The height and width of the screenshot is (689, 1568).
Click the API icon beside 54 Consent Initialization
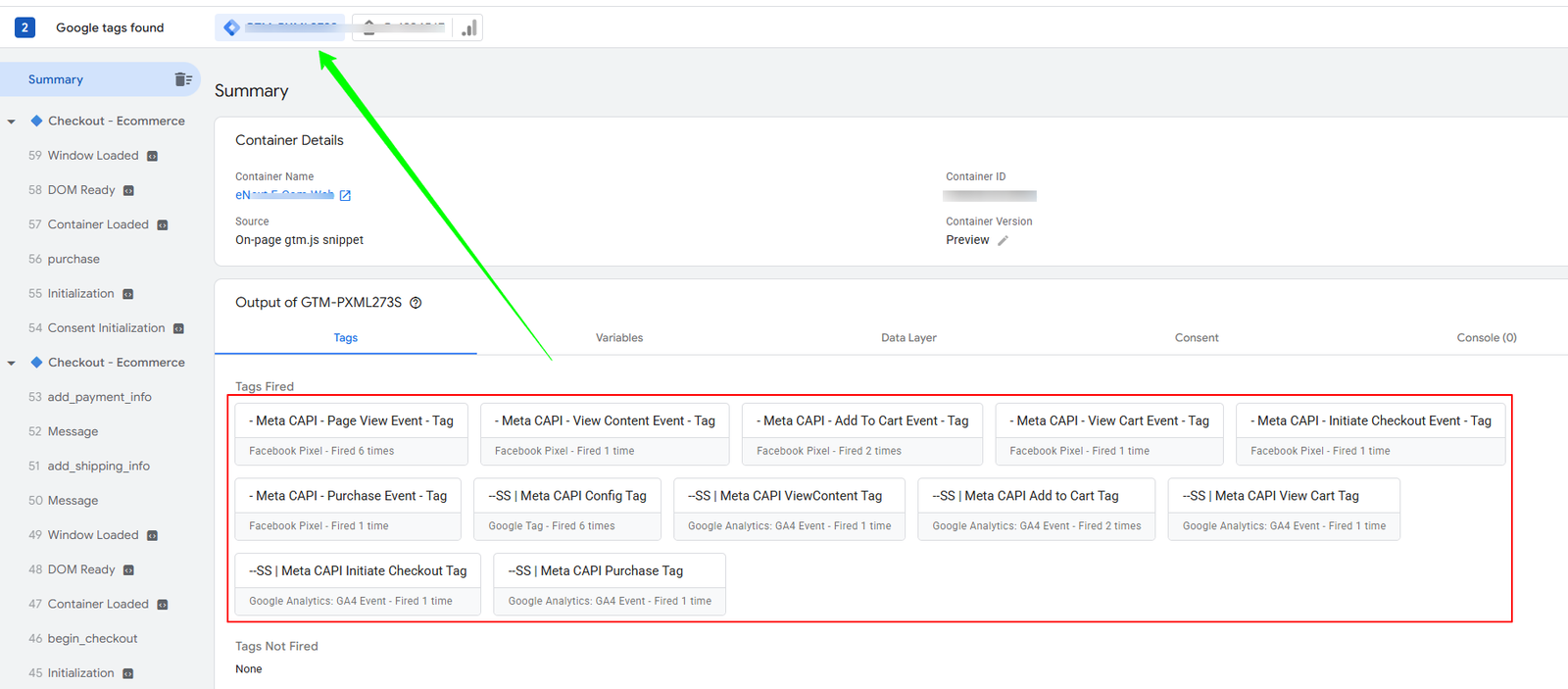click(178, 328)
